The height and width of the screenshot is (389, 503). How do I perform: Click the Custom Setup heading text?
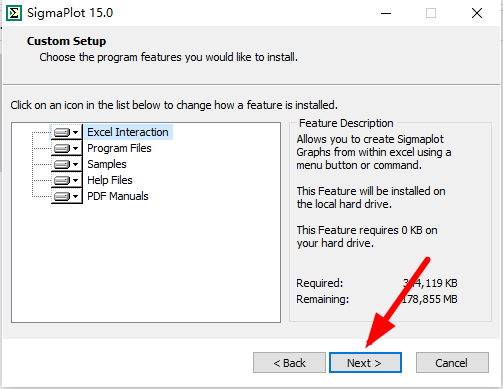(66, 41)
